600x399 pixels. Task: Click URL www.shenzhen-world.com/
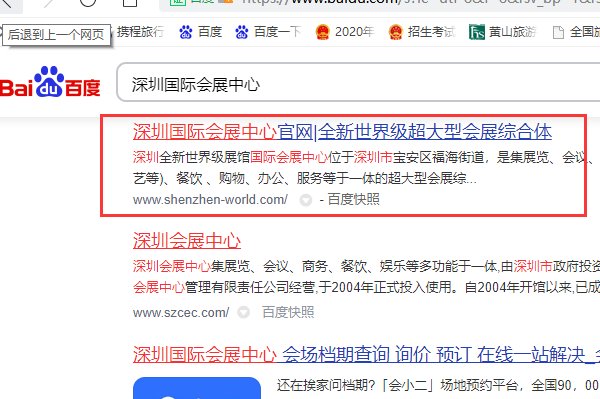point(210,200)
